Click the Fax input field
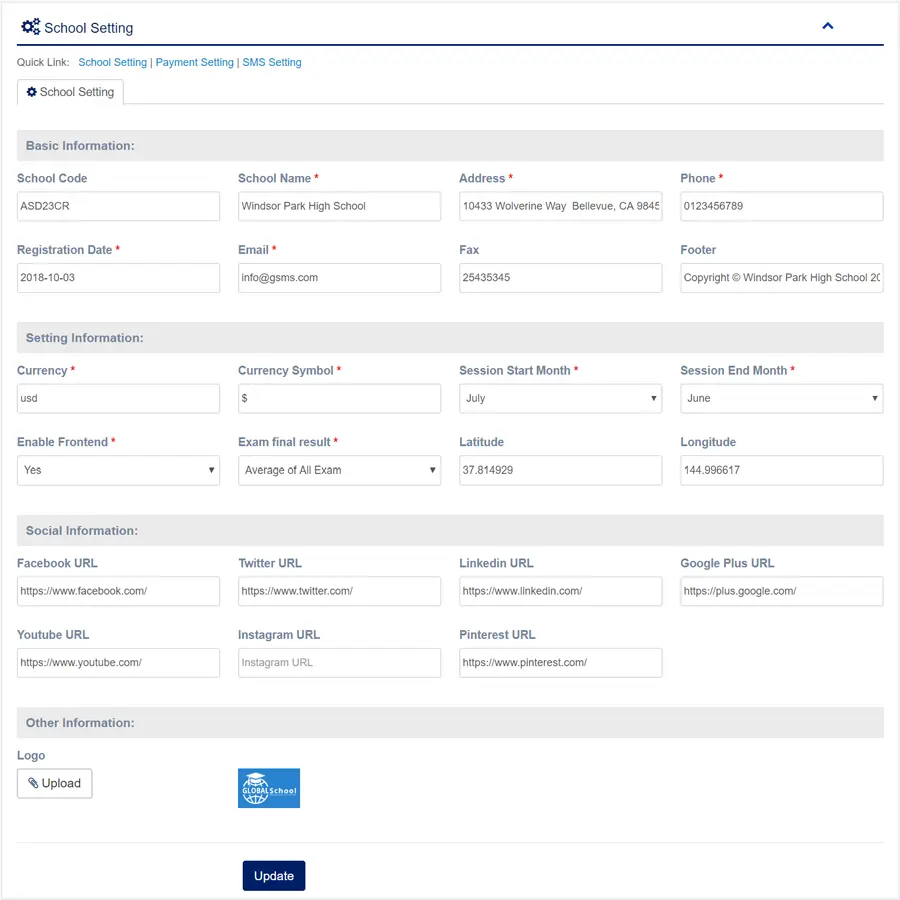Viewport: 900px width, 900px height. 560,278
